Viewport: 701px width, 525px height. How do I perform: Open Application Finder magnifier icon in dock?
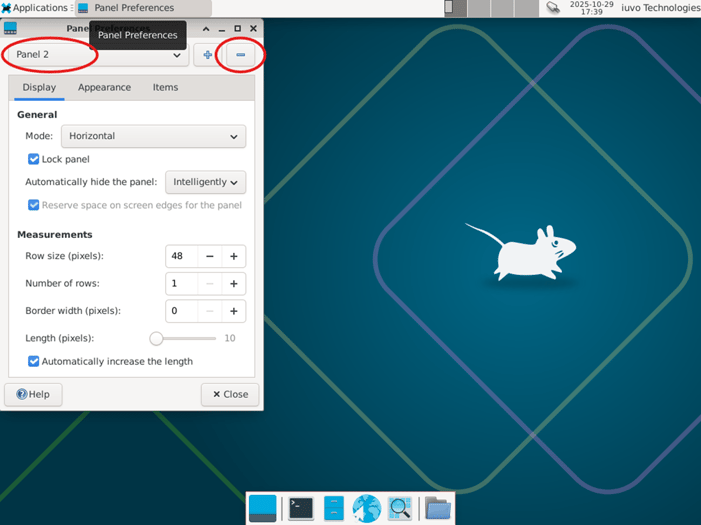pyautogui.click(x=400, y=508)
